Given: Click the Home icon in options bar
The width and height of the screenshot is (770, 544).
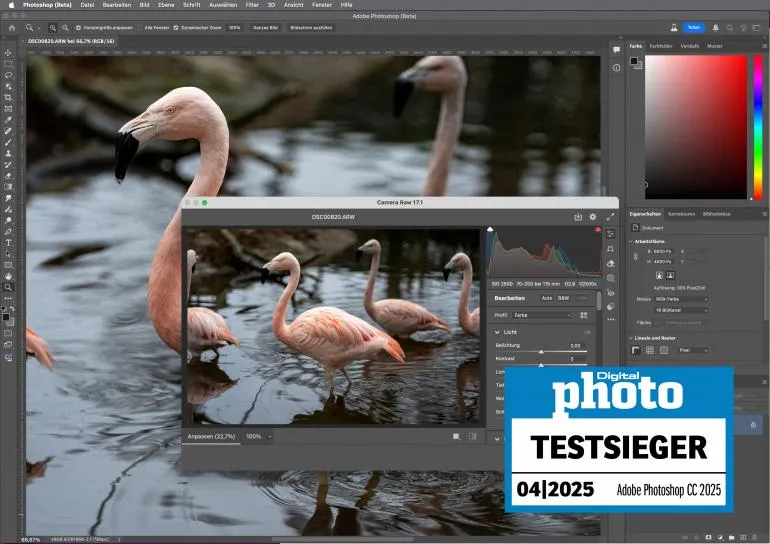Looking at the screenshot, I should click(12, 28).
